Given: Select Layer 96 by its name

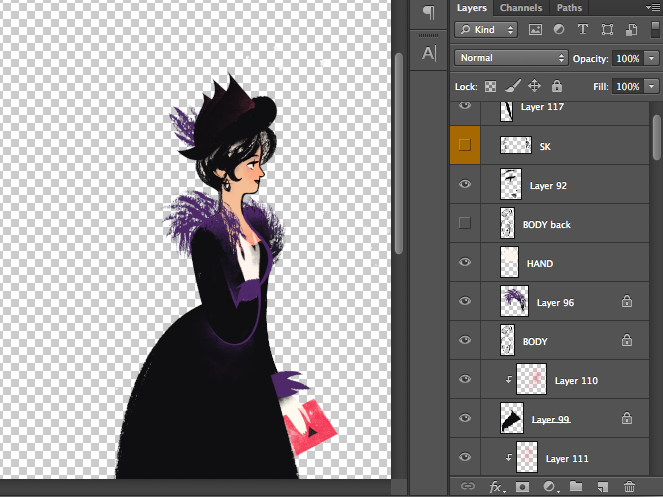Looking at the screenshot, I should [x=555, y=302].
